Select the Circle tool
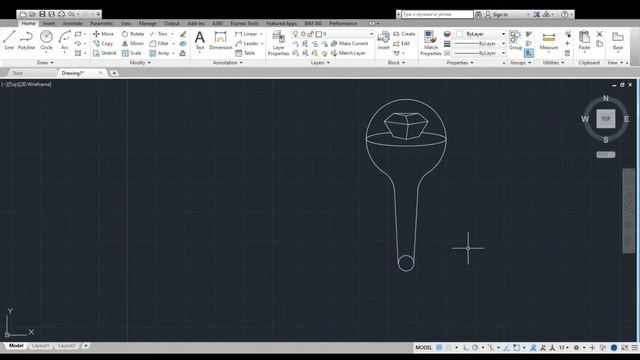This screenshot has height=360, width=640. point(46,40)
